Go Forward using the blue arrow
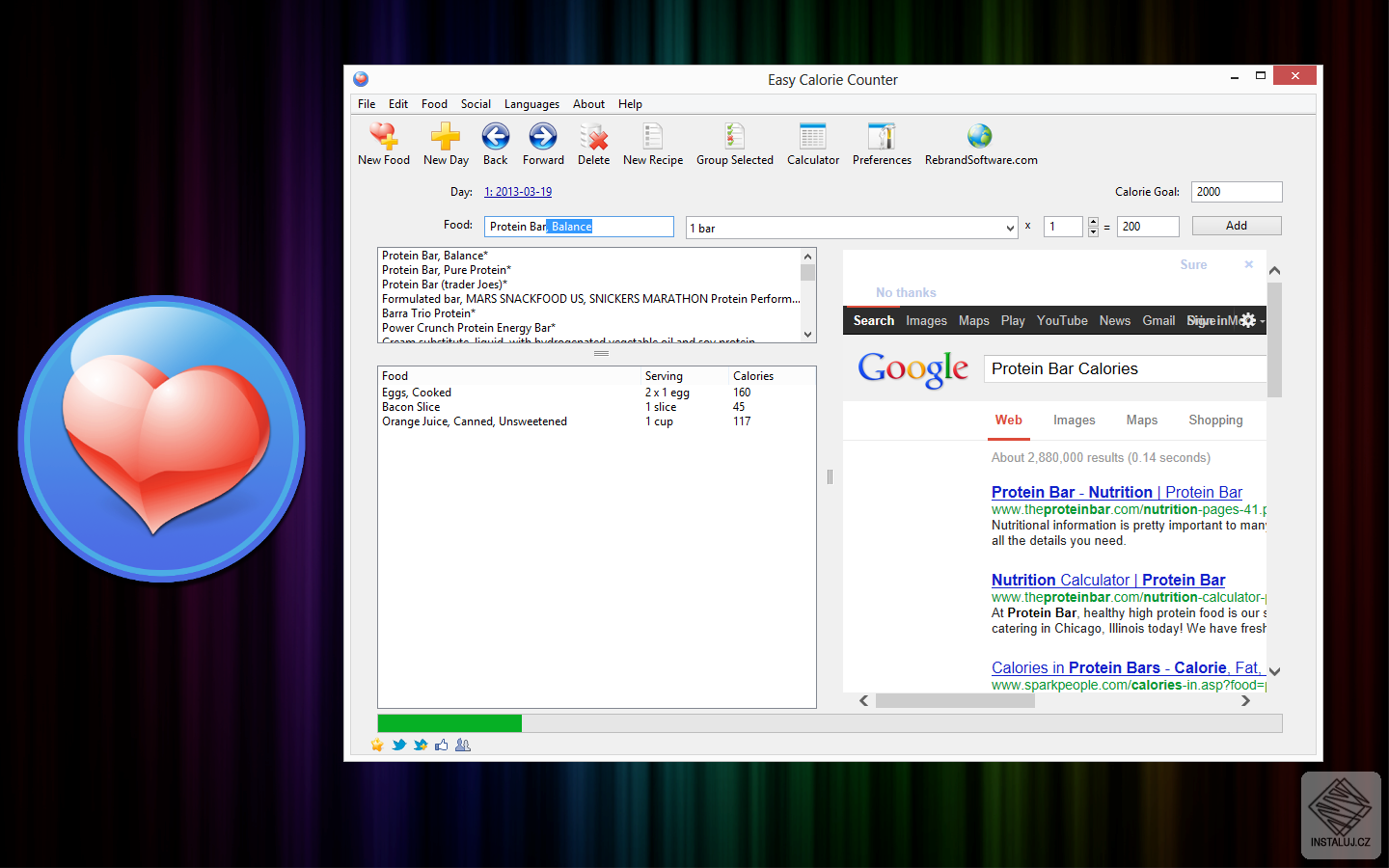This screenshot has width=1389, height=868. [543, 137]
